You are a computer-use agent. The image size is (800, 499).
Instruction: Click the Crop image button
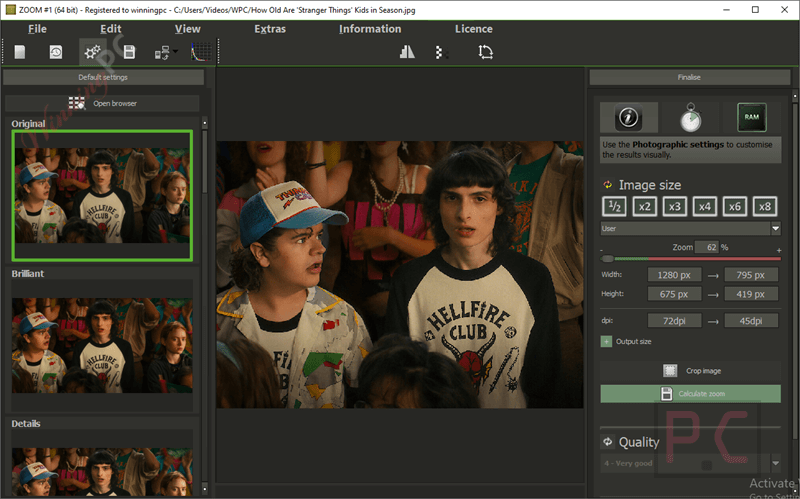coord(690,371)
